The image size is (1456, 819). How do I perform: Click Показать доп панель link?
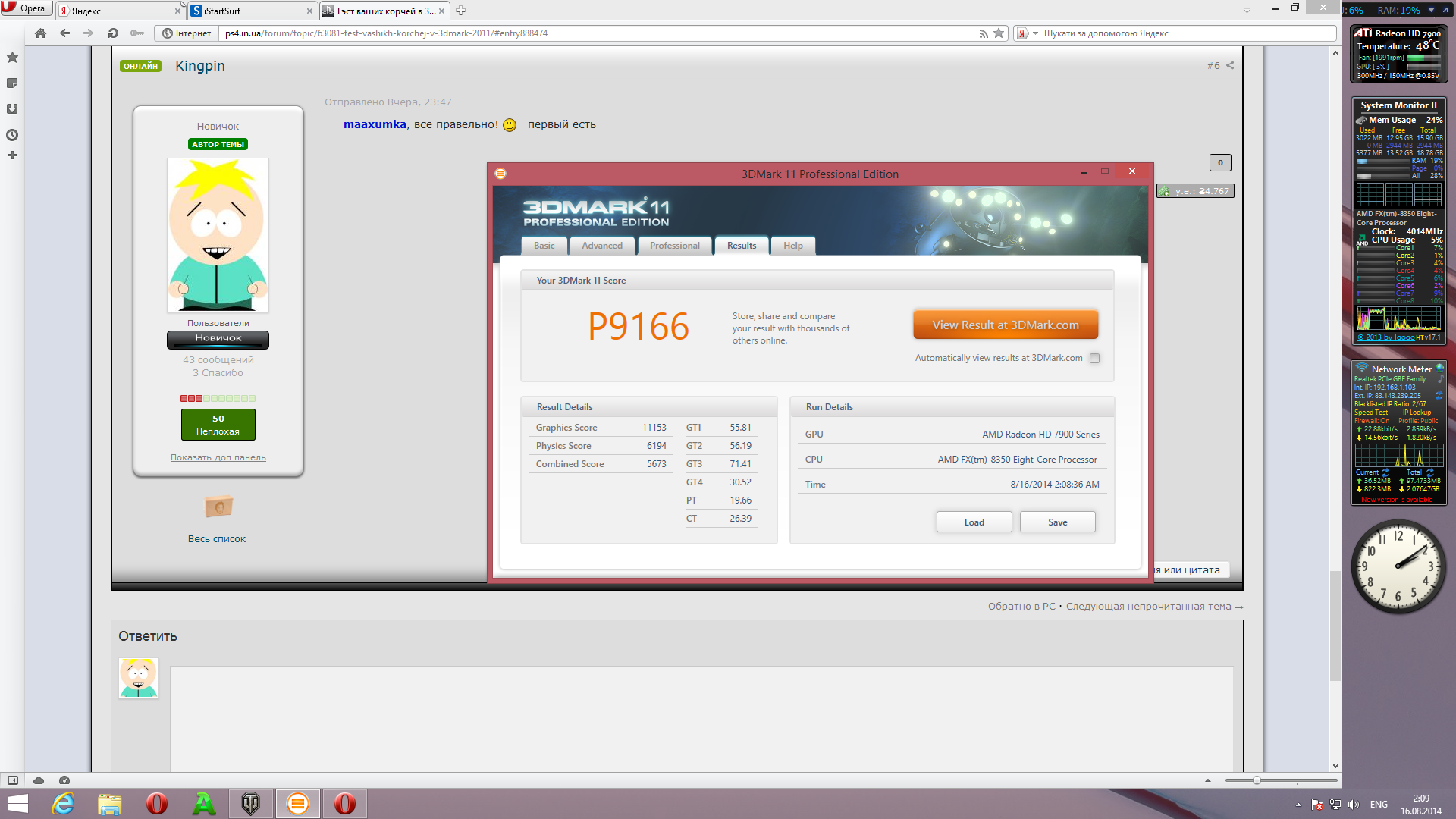(x=218, y=457)
